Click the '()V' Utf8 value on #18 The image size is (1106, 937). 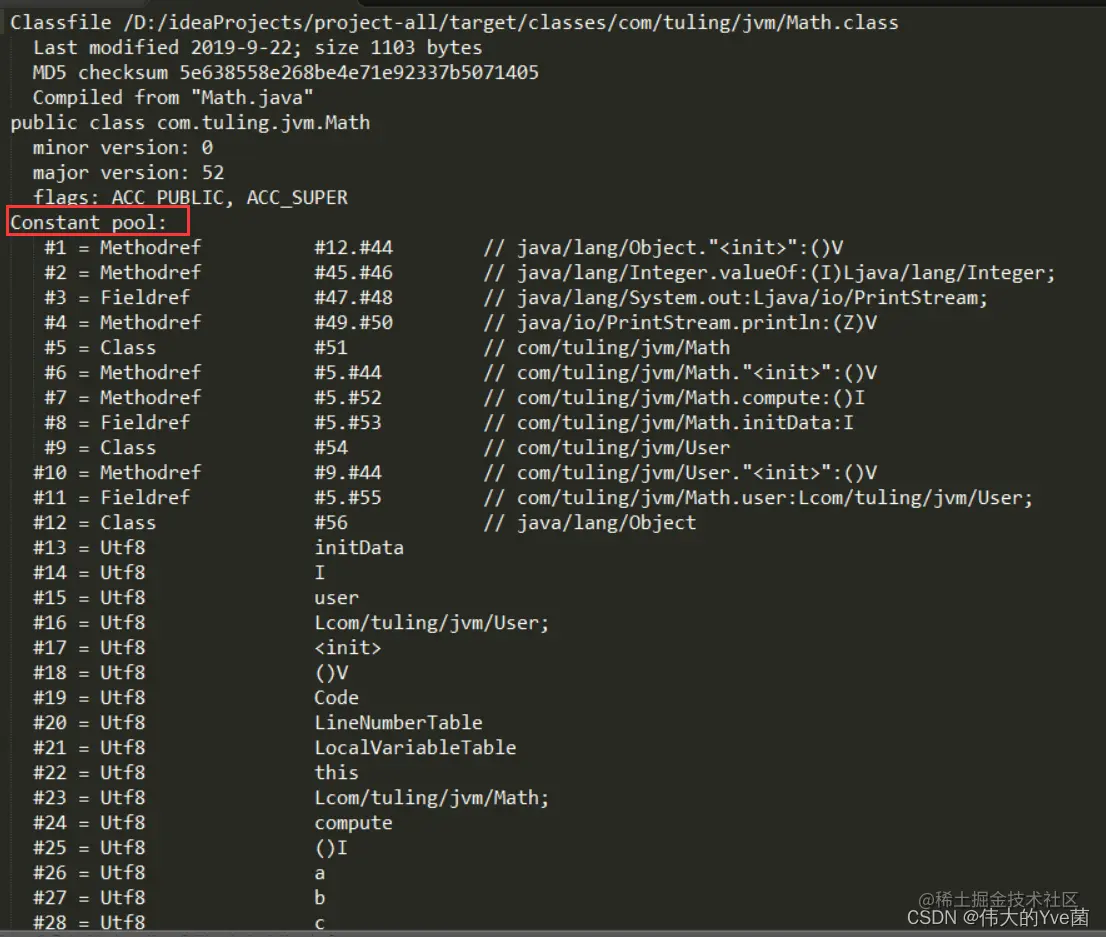click(x=331, y=673)
